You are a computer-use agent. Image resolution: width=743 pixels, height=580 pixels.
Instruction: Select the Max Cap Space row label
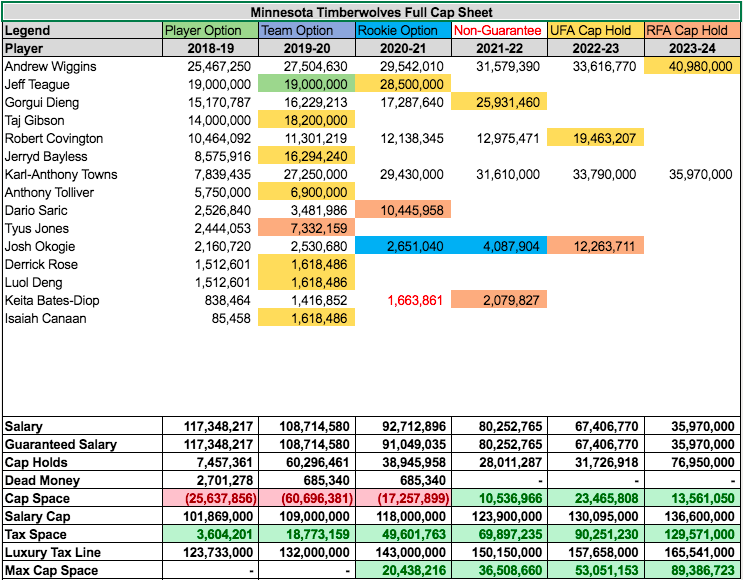coord(82,571)
